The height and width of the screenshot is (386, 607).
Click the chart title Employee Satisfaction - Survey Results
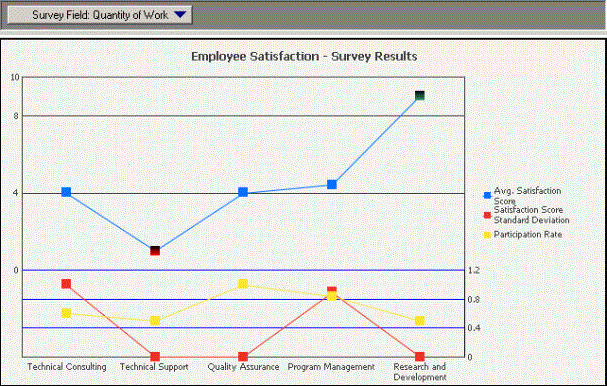304,57
